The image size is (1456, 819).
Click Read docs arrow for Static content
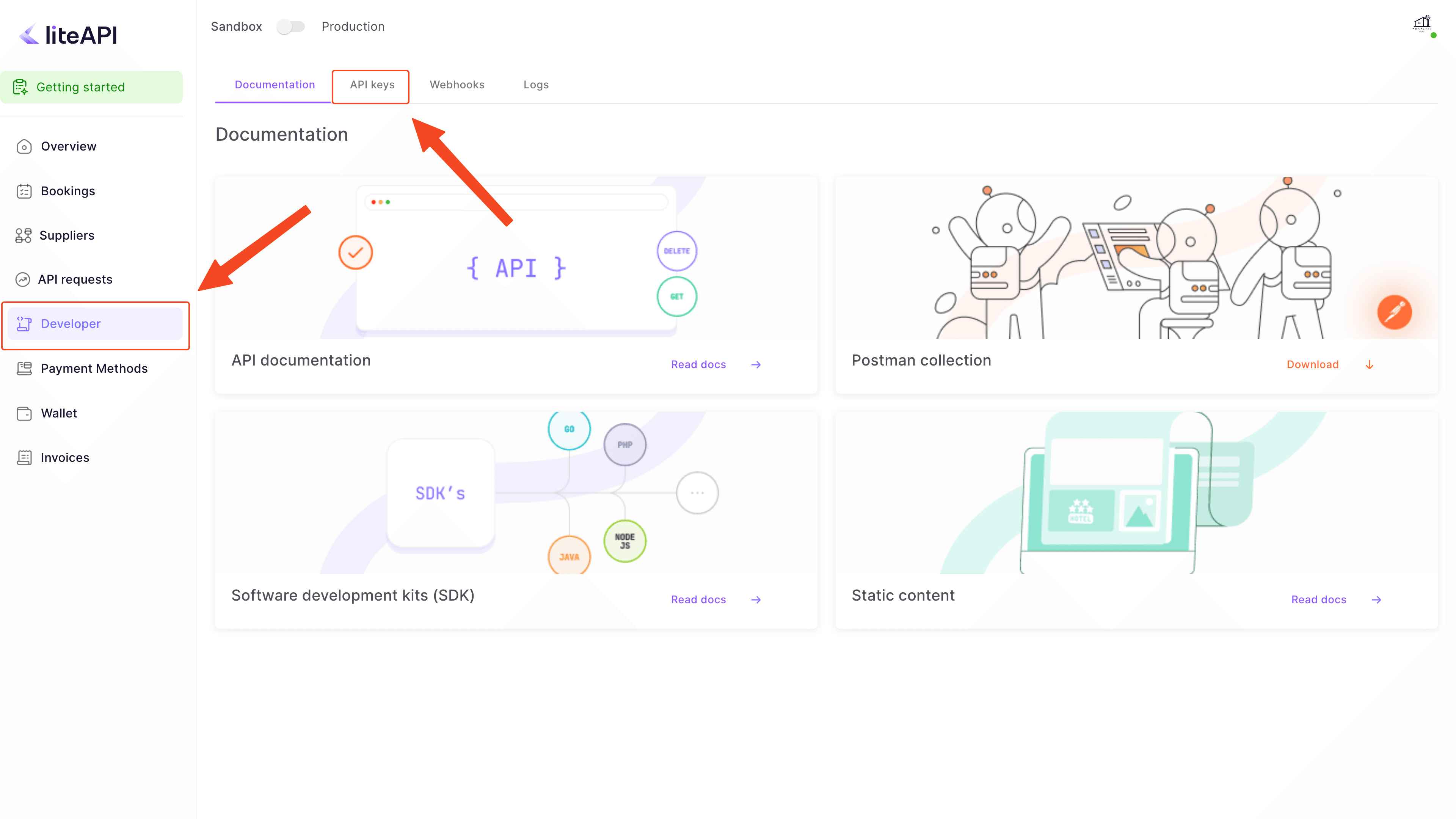point(1376,600)
